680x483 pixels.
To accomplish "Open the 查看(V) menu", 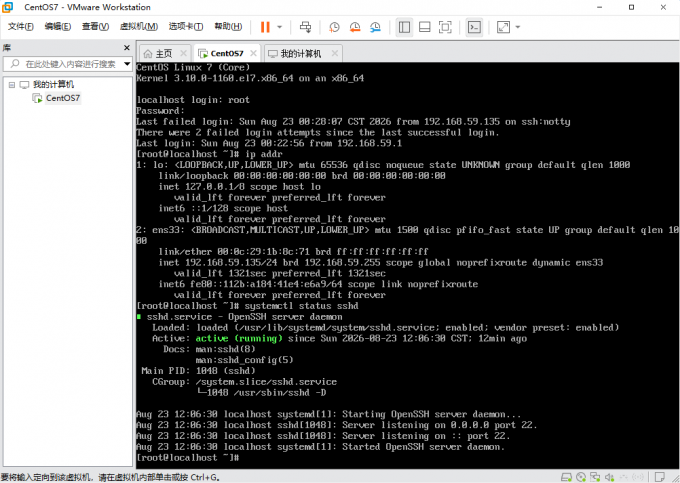I will click(95, 26).
